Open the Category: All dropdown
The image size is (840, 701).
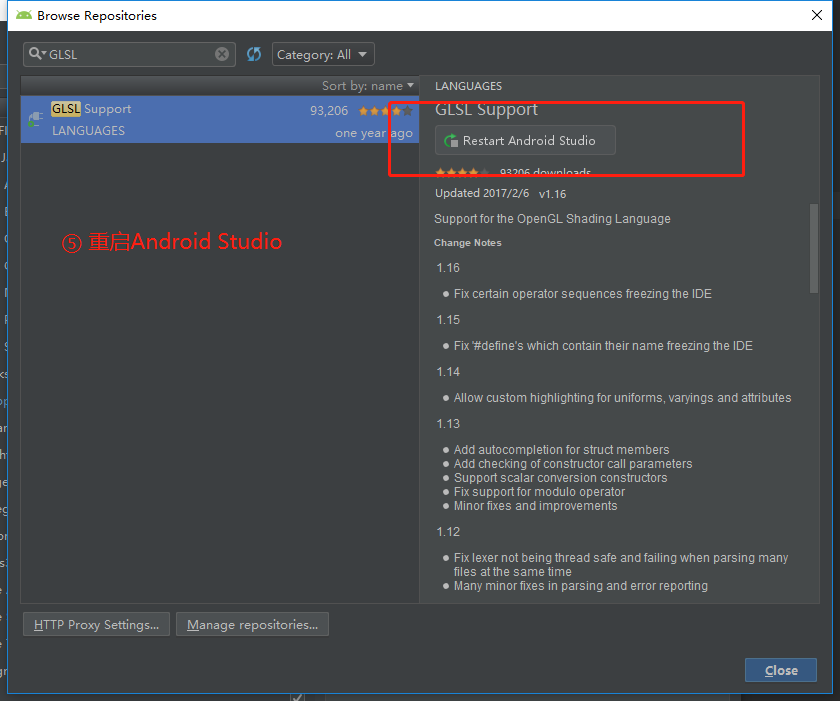click(x=322, y=53)
